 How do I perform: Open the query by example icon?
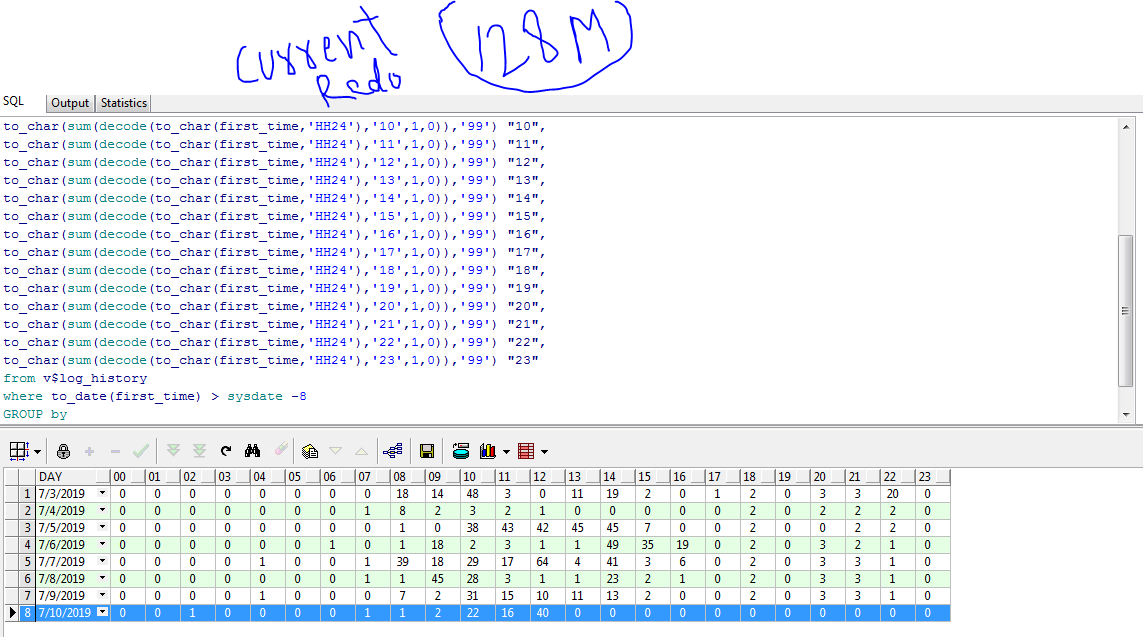tap(310, 451)
